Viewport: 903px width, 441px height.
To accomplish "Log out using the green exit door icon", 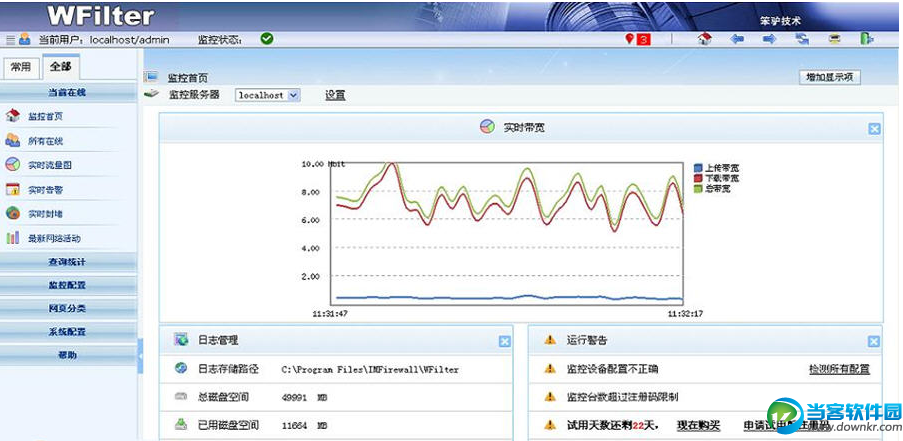I will (x=867, y=39).
